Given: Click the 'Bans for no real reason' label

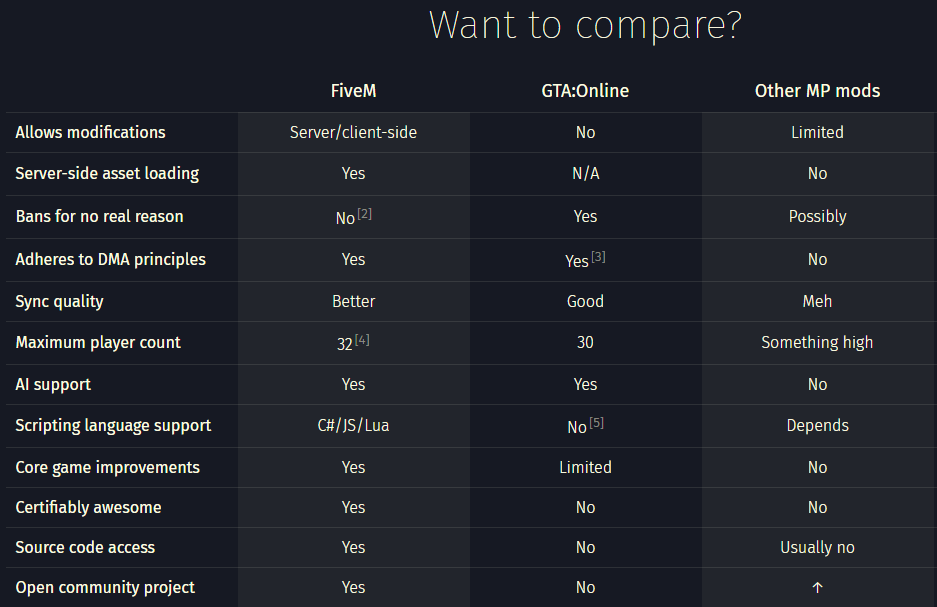Looking at the screenshot, I should 99,216.
